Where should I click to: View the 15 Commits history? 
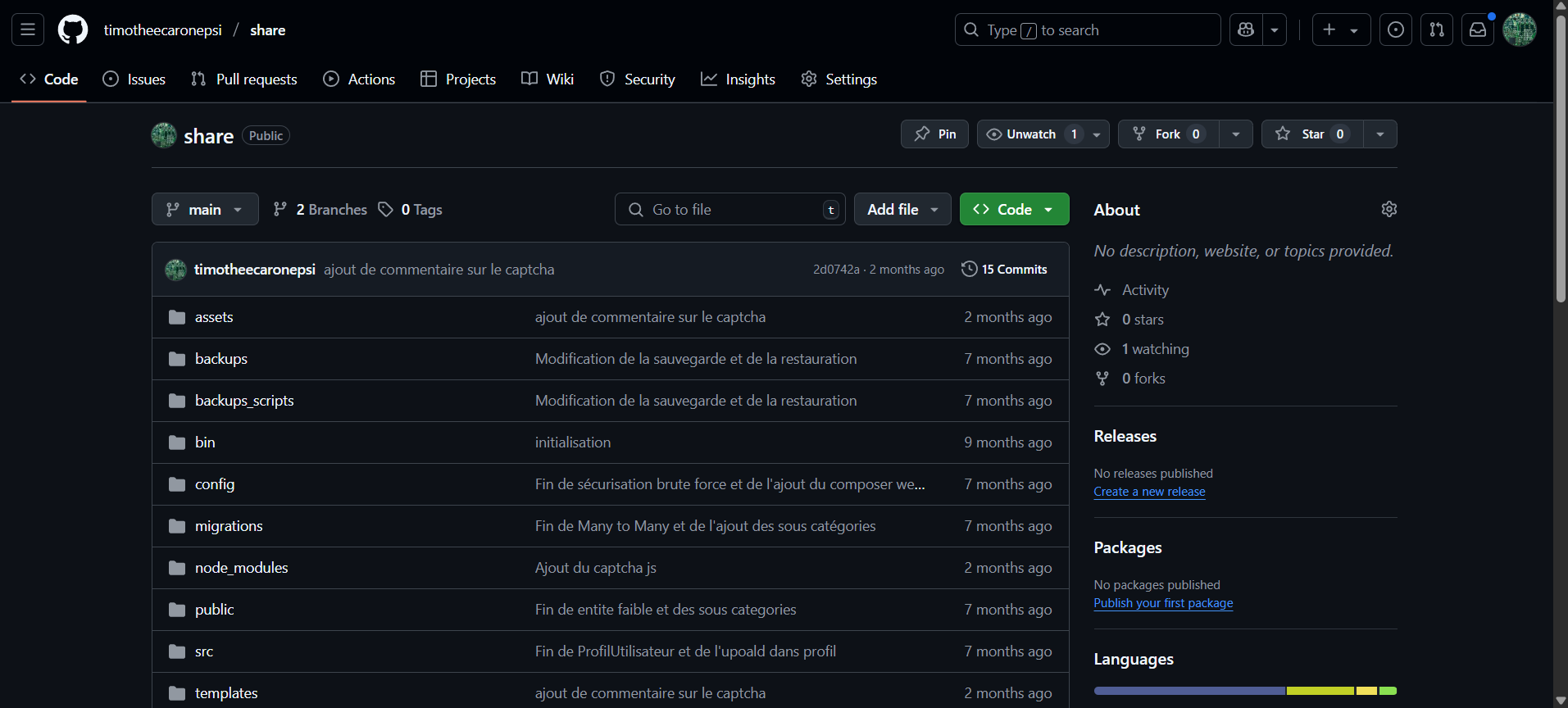1004,270
